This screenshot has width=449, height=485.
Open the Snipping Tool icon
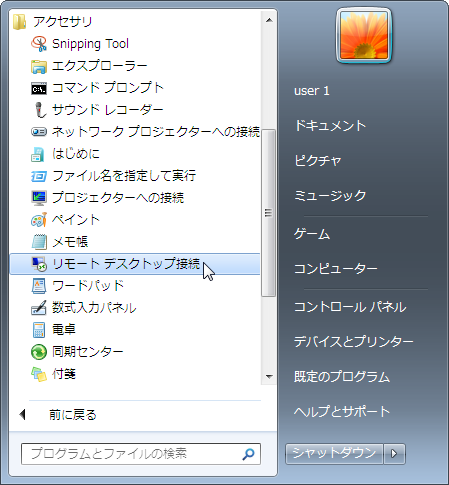[x=39, y=44]
